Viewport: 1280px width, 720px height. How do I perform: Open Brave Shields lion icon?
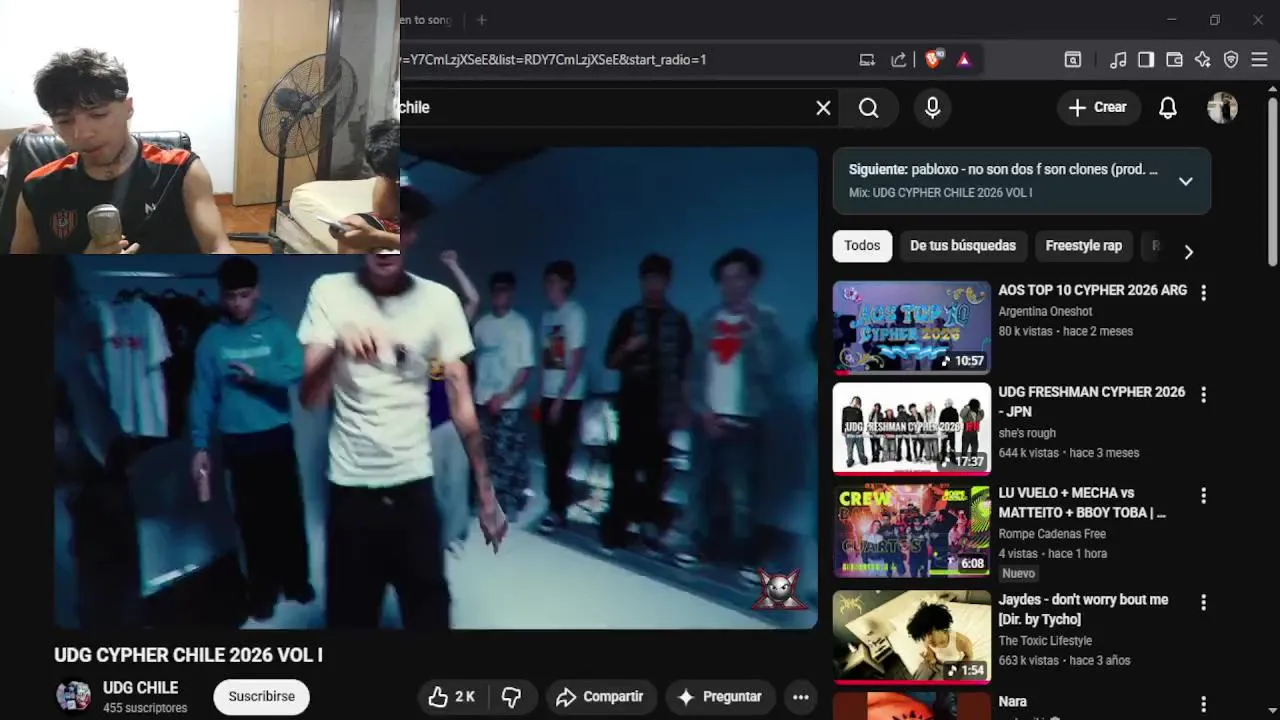pyautogui.click(x=933, y=60)
